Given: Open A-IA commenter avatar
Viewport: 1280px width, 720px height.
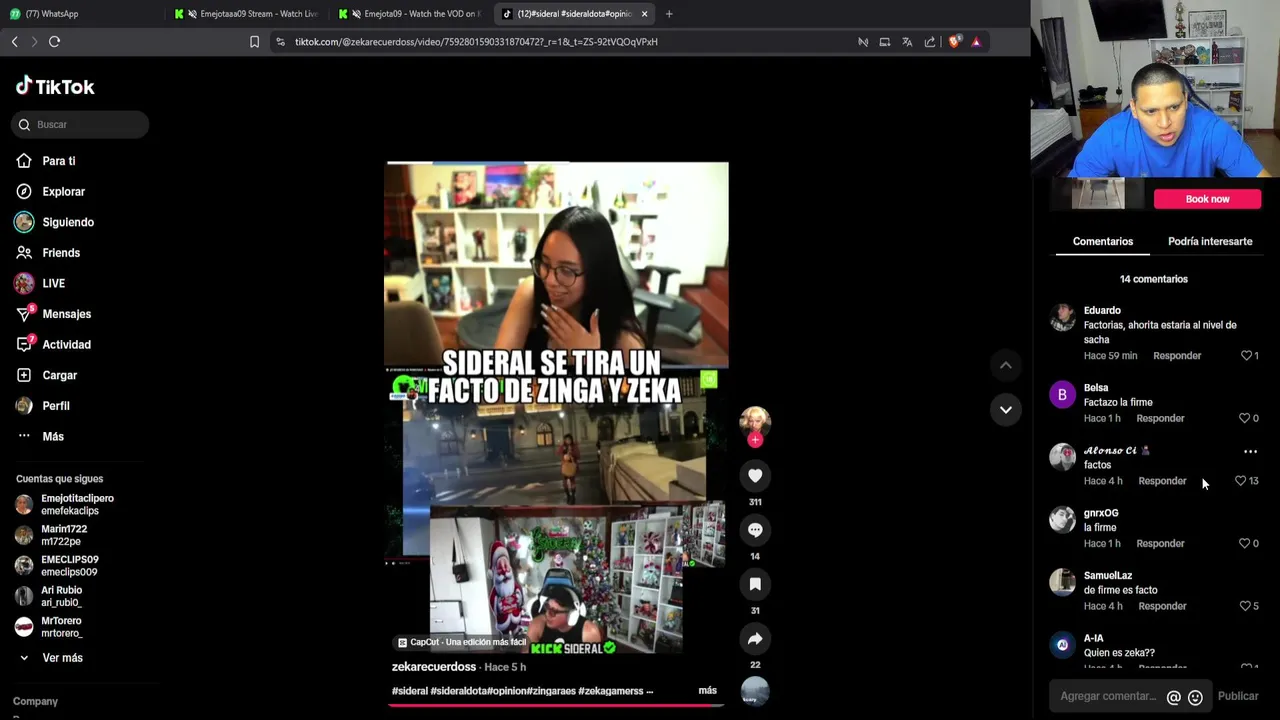Looking at the screenshot, I should click(1062, 645).
